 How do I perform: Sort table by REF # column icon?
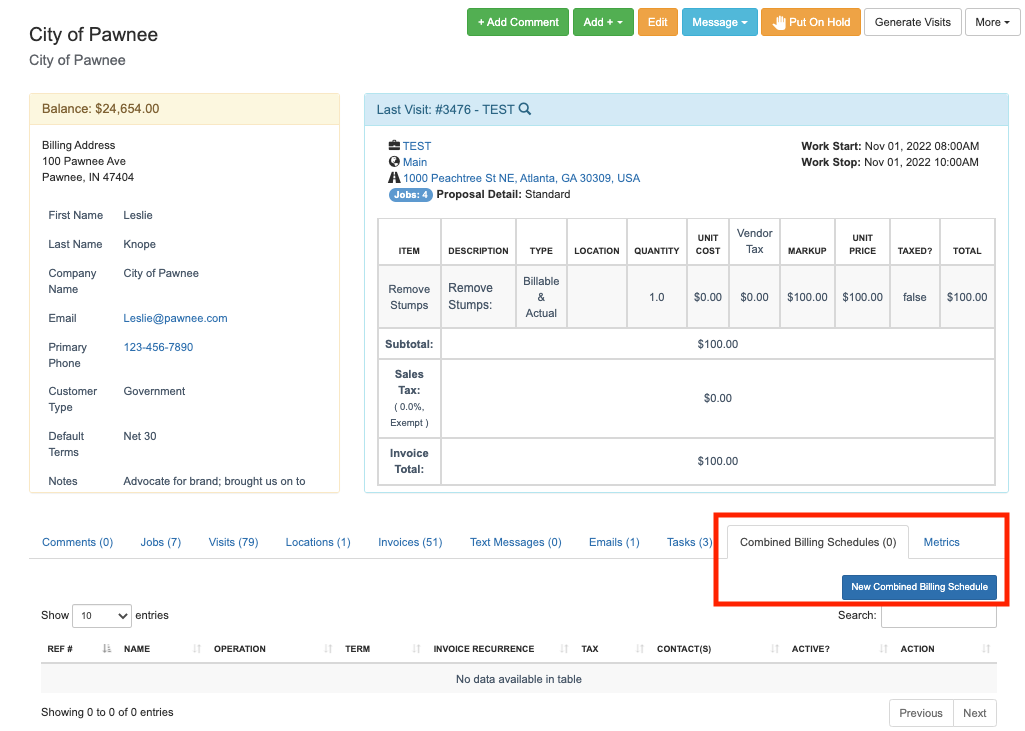106,649
